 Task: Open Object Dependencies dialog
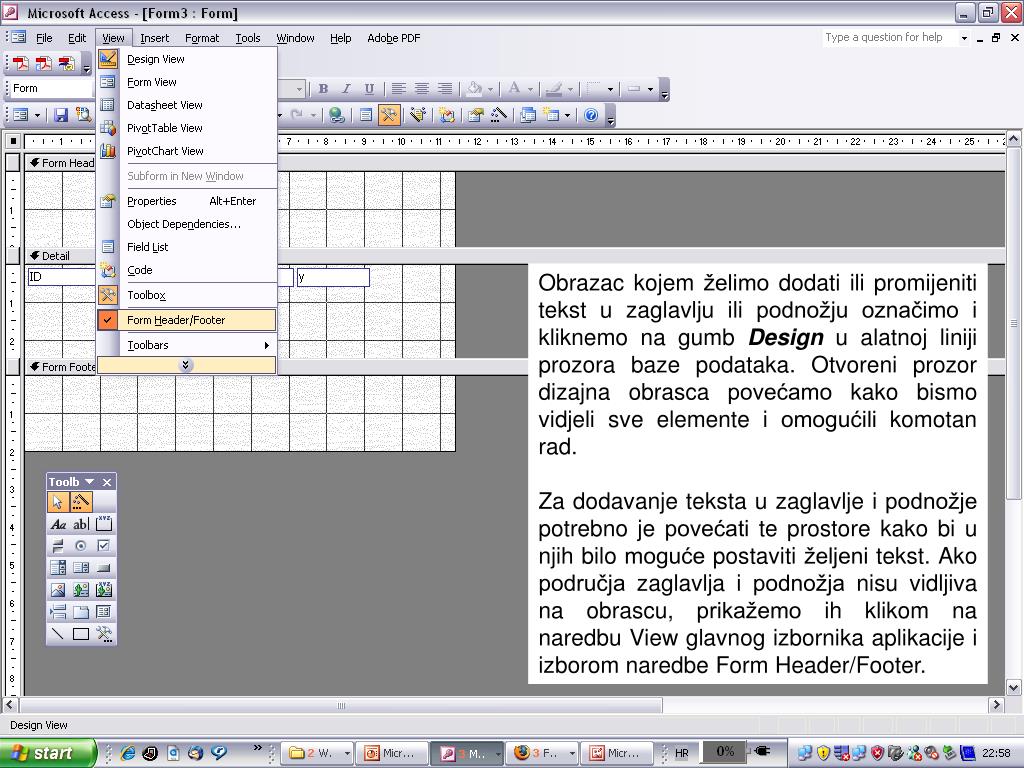coord(187,224)
